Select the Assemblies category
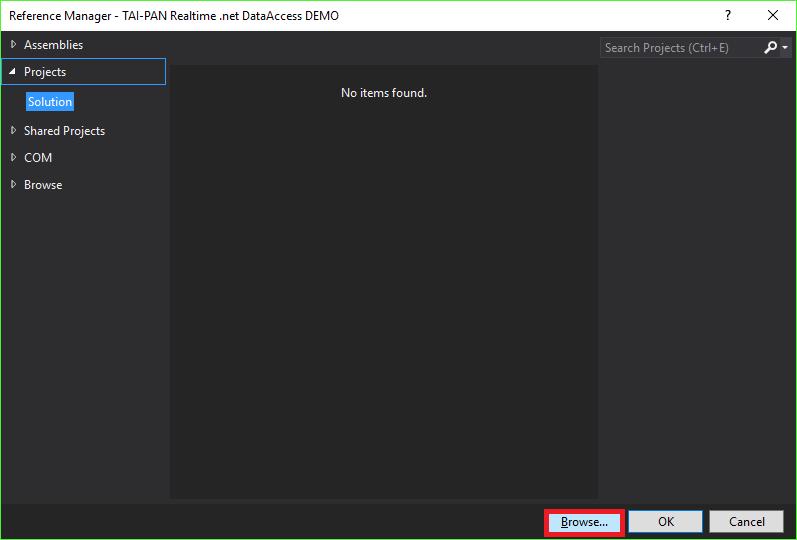Screen dimensions: 797x540 point(53,45)
